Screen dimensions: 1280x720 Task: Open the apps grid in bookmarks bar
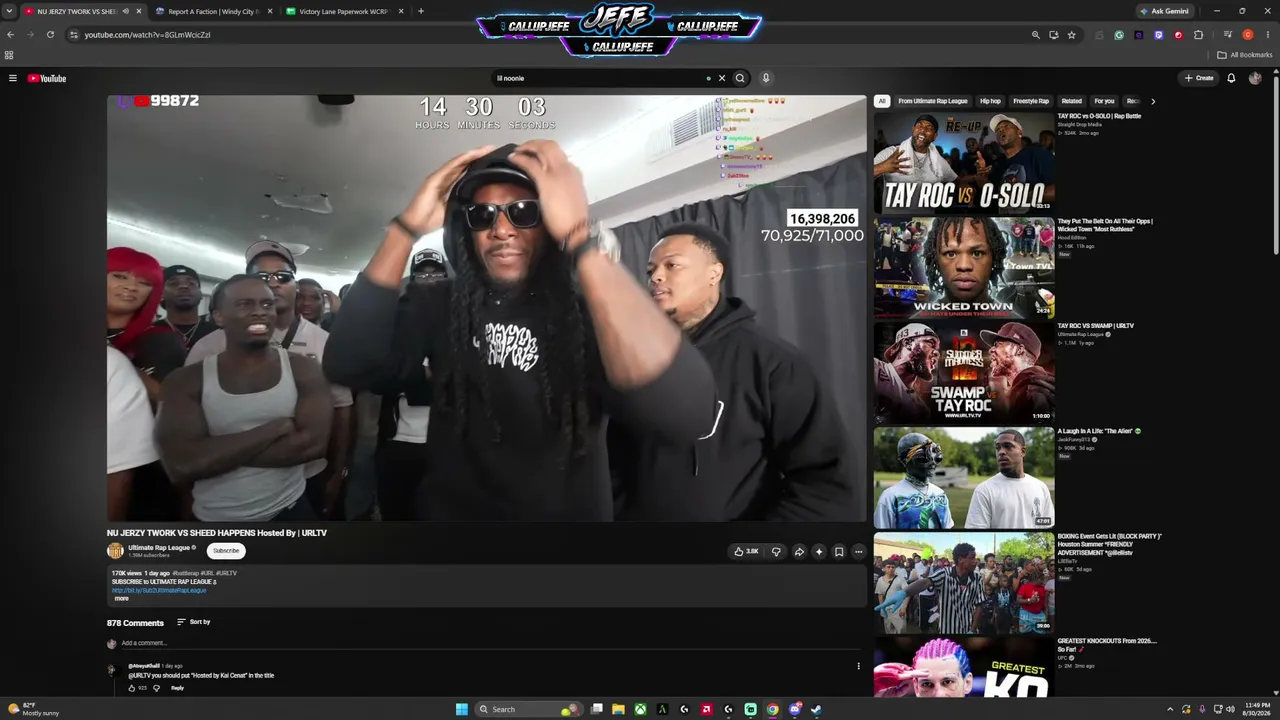9,55
